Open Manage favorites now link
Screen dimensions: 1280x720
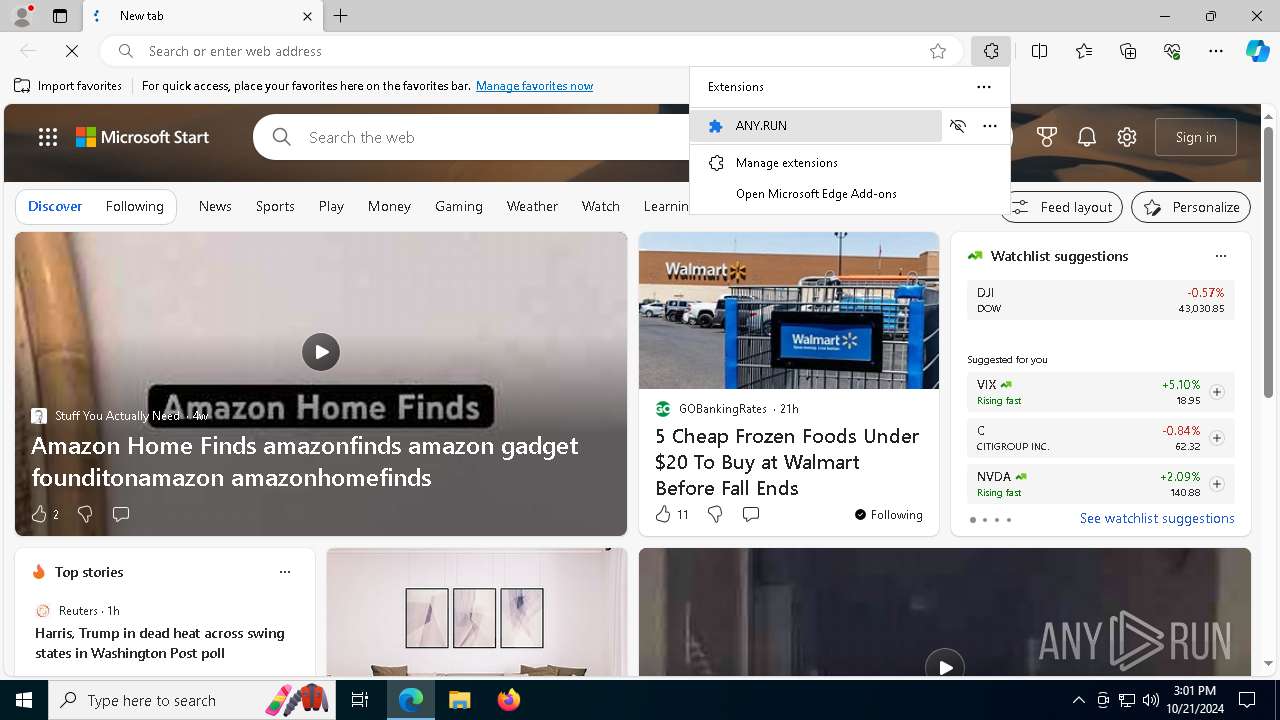click(534, 86)
